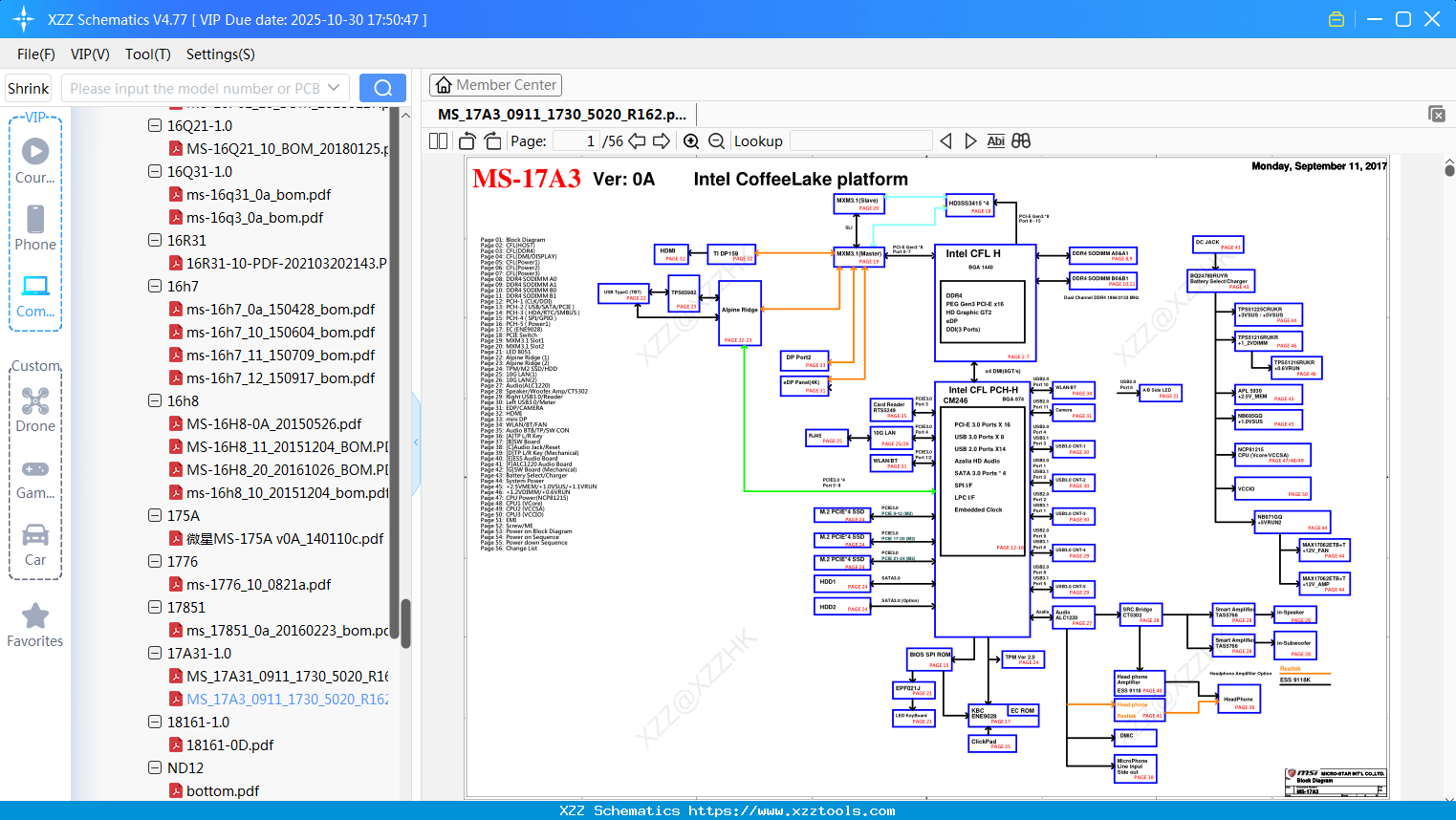Collapse the 1776 tree node

155,561
